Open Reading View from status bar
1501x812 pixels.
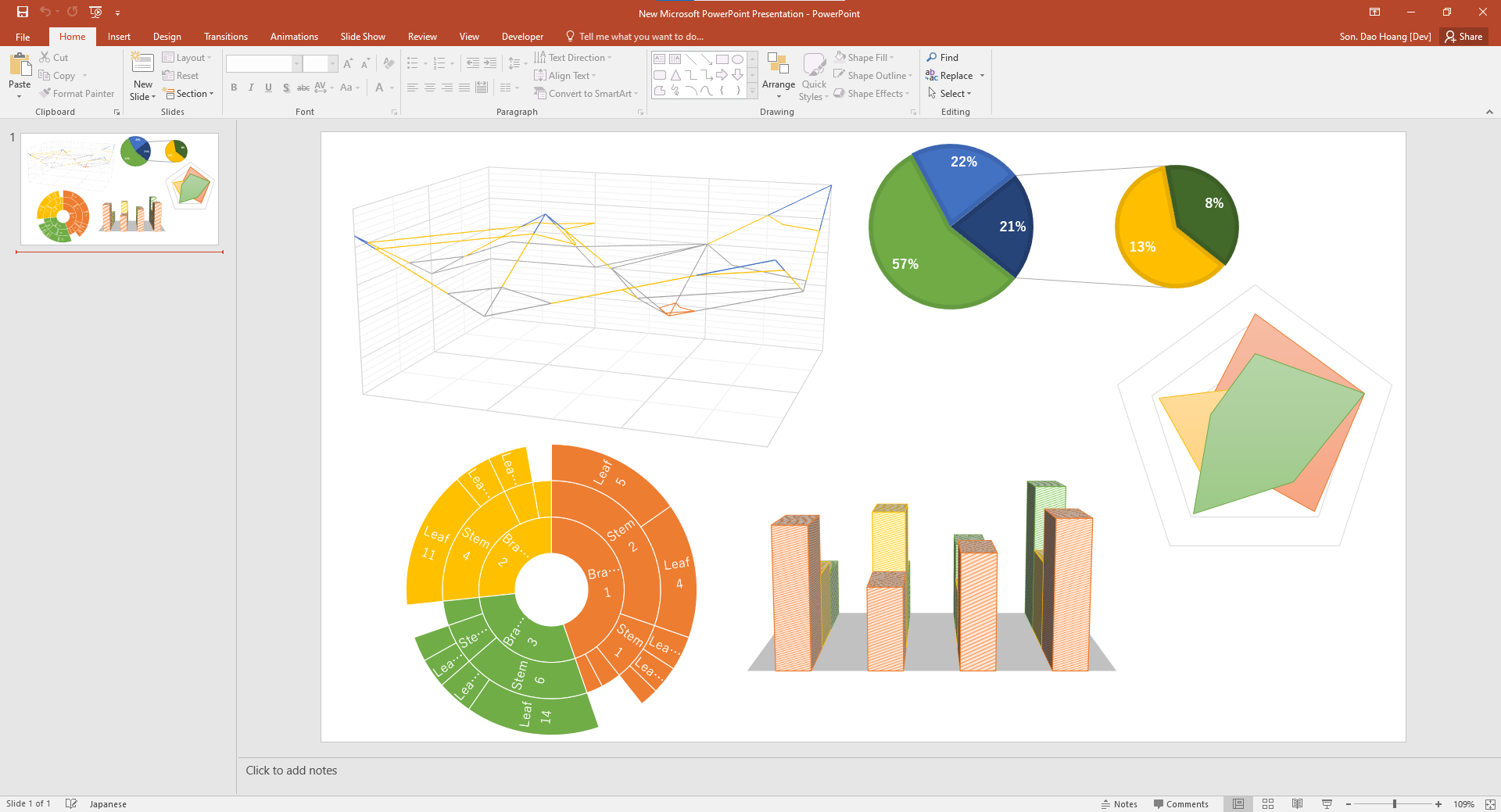[1297, 803]
